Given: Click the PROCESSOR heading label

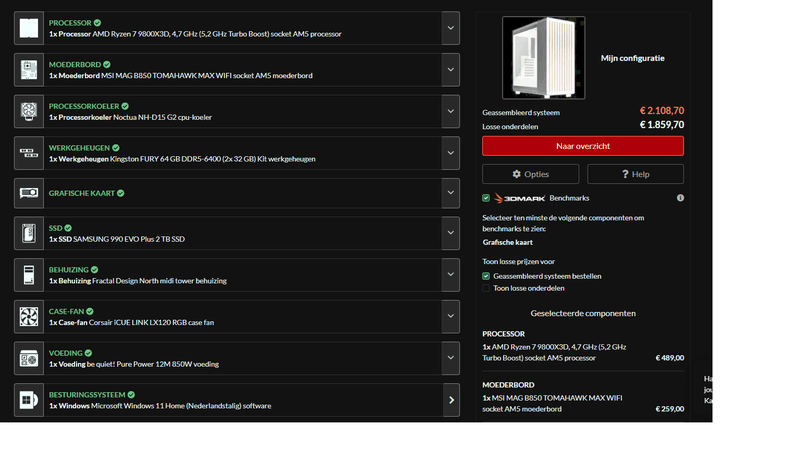Looking at the screenshot, I should coord(70,23).
